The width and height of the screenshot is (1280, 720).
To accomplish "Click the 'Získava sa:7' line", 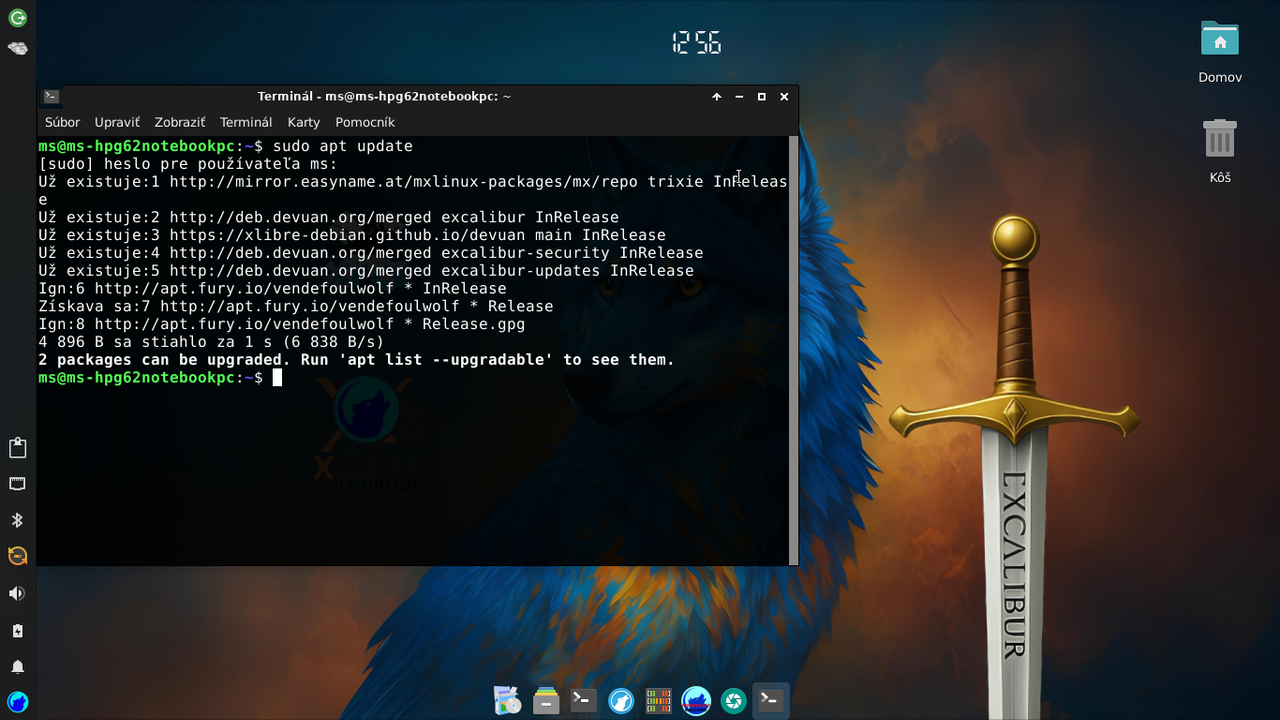I will coord(296,306).
